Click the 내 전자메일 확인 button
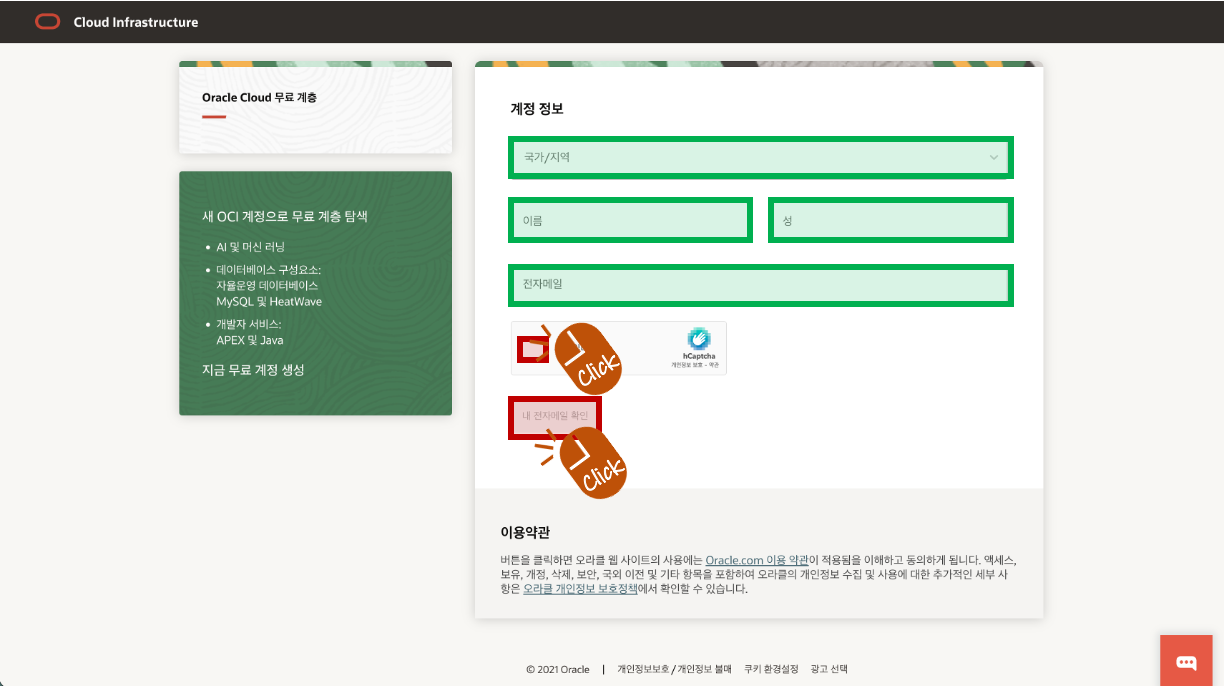 (555, 417)
